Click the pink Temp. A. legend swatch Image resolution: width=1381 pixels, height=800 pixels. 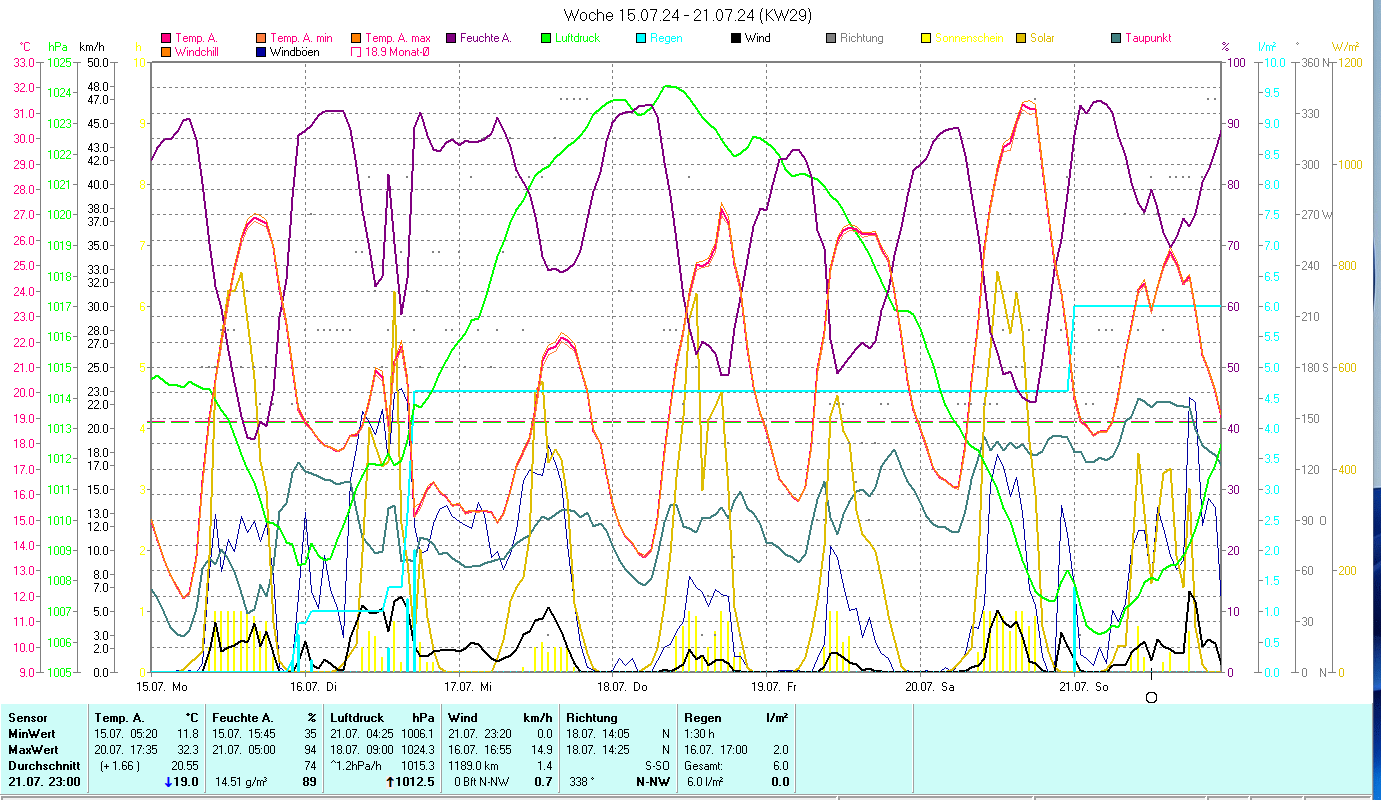[x=166, y=38]
